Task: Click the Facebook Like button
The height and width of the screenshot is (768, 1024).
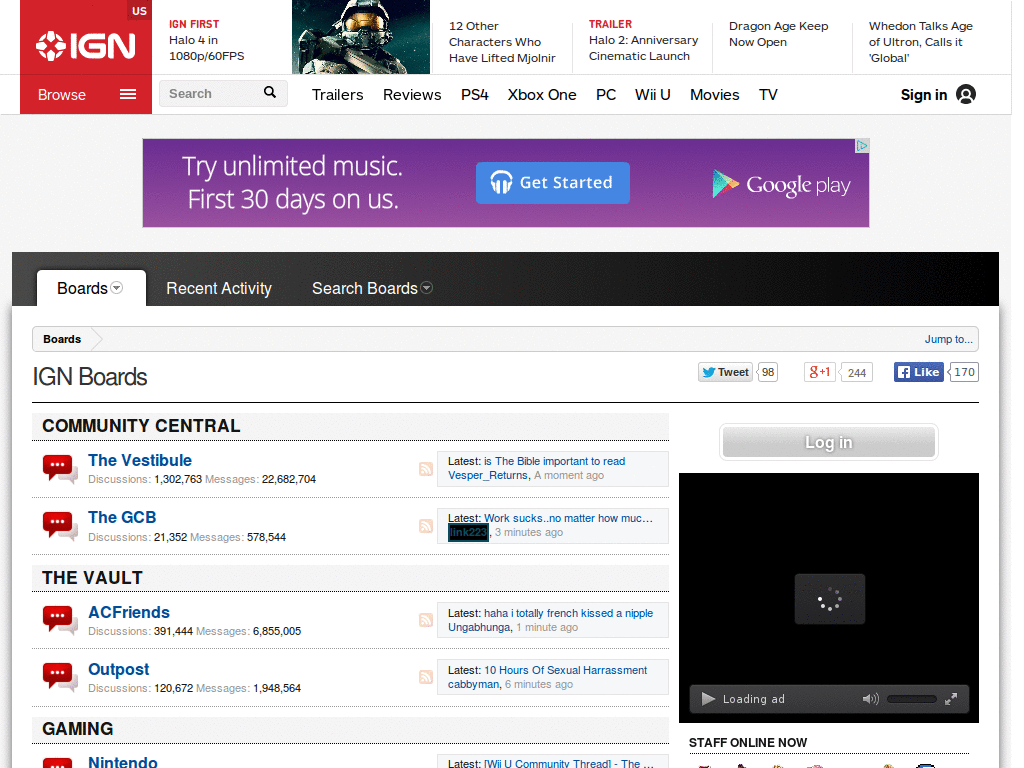Action: point(918,372)
